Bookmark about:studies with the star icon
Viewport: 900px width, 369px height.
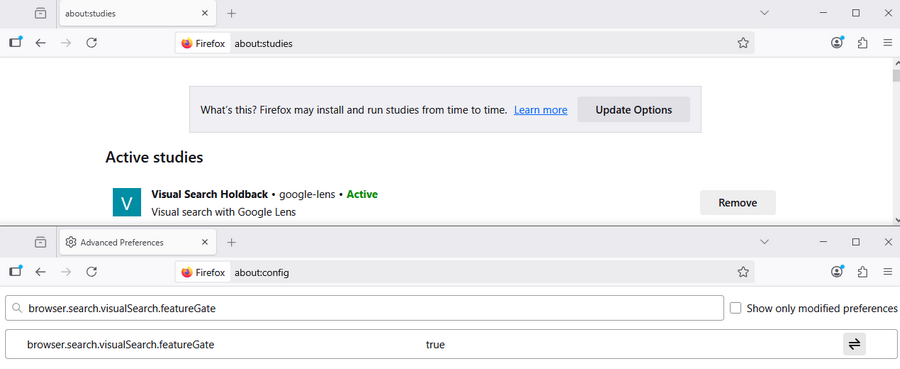tap(743, 43)
